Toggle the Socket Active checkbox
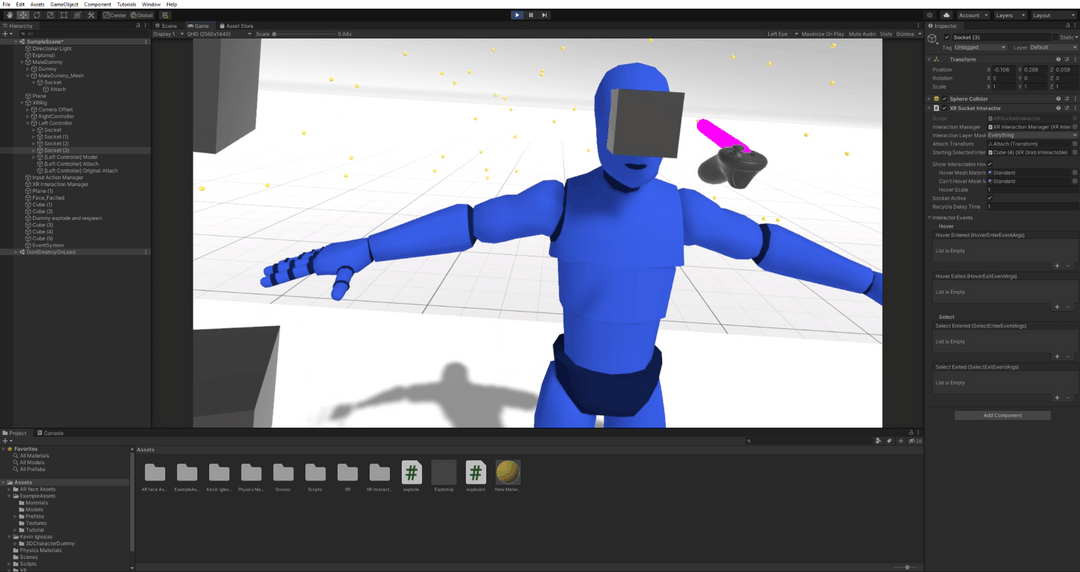Screen dimensions: 1080x572 (990, 198)
